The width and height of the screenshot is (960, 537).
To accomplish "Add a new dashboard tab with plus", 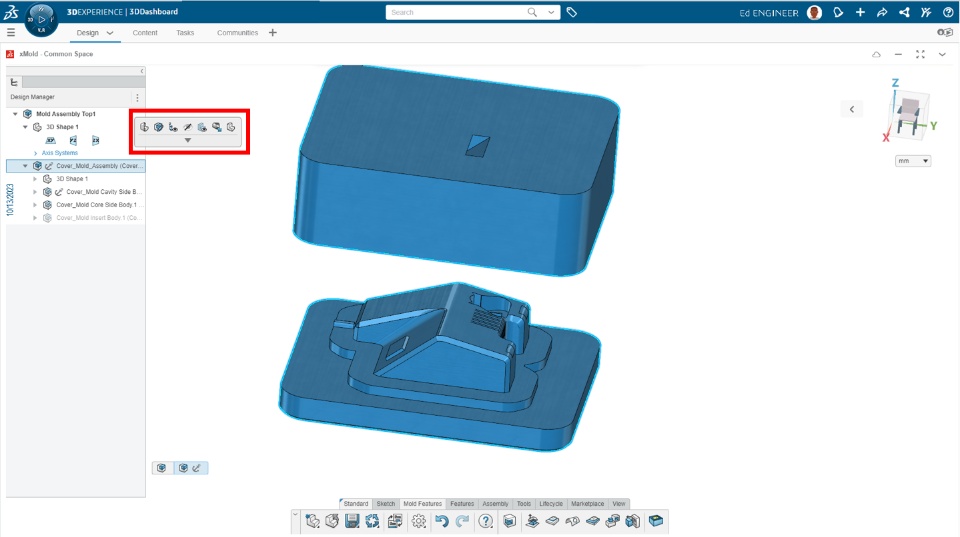I will pos(272,32).
